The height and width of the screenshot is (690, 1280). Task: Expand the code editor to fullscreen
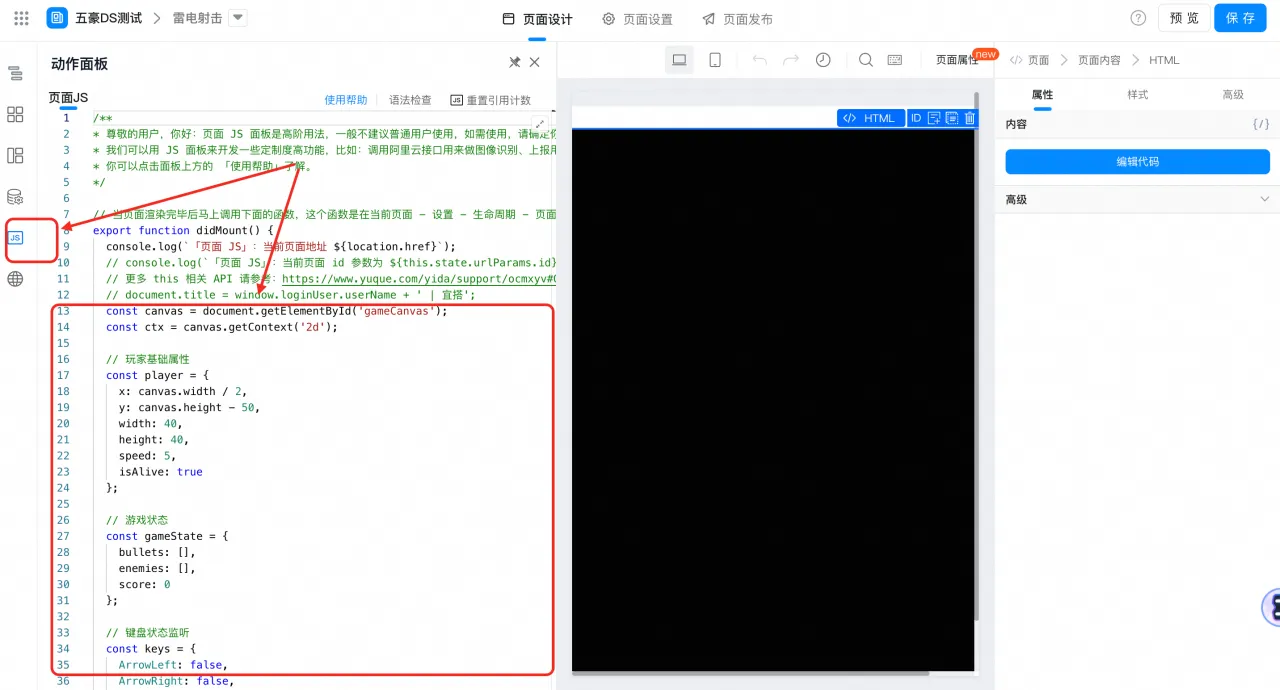(540, 124)
